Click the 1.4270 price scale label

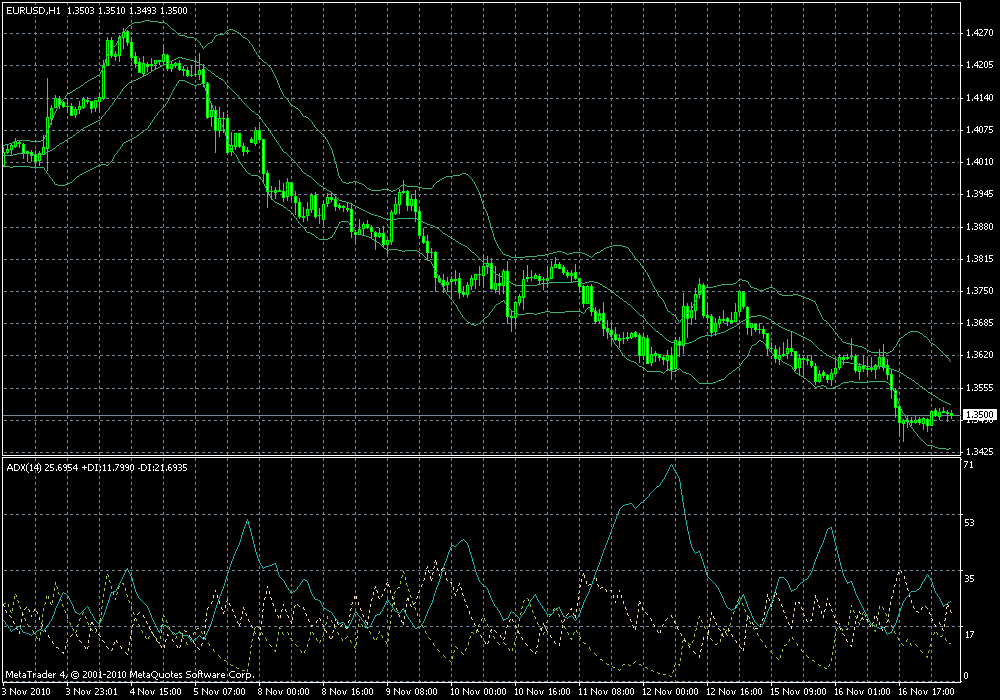980,33
